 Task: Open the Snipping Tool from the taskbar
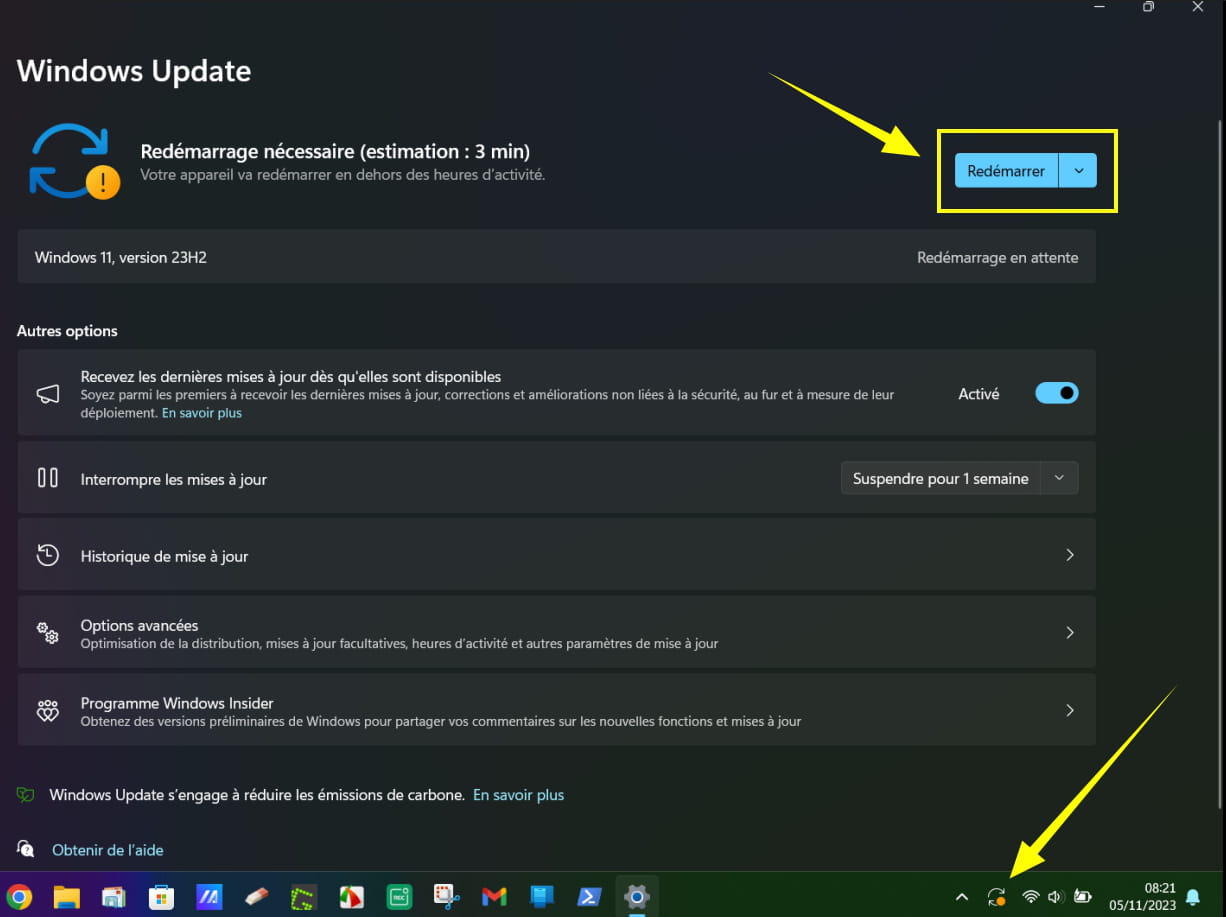(x=446, y=896)
